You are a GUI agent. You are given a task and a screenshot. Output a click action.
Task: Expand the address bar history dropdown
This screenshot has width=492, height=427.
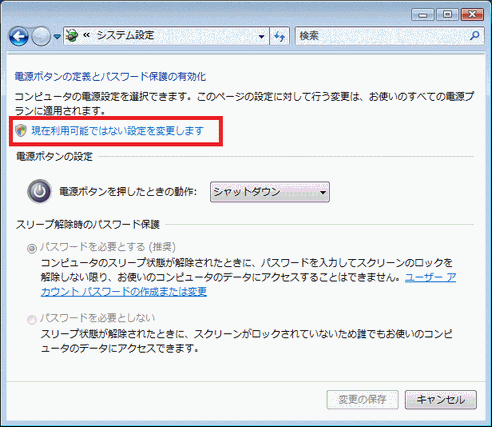pyautogui.click(x=262, y=36)
